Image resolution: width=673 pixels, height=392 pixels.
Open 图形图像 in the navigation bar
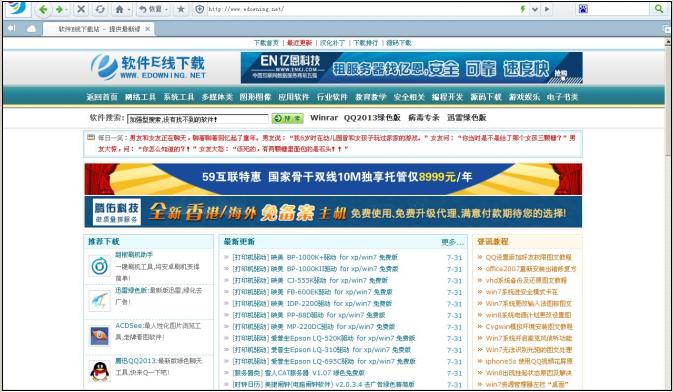(255, 97)
